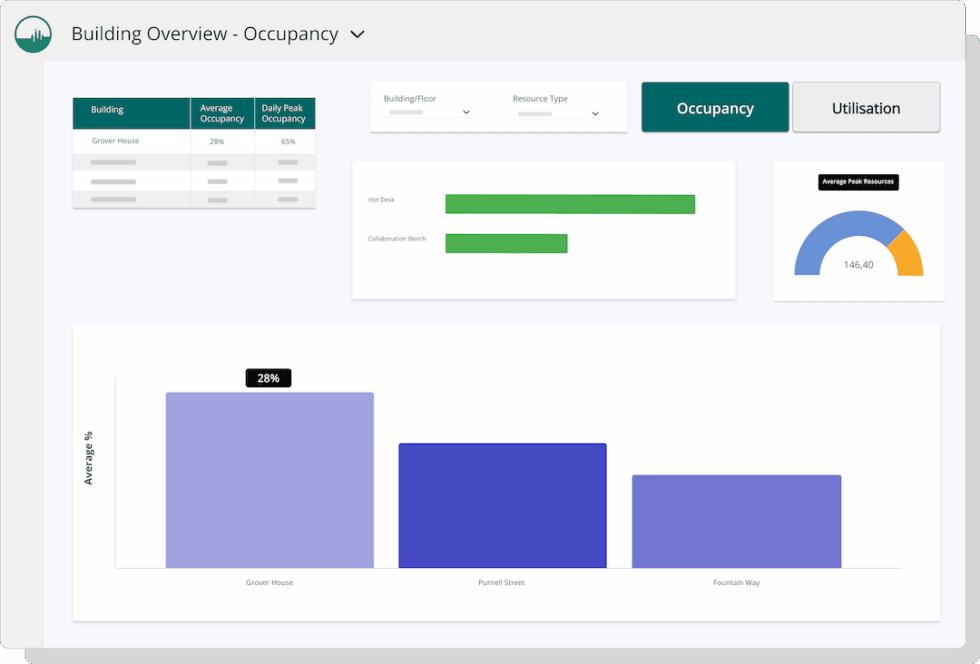980x664 pixels.
Task: Sort by Average Occupancy header
Action: (x=222, y=113)
